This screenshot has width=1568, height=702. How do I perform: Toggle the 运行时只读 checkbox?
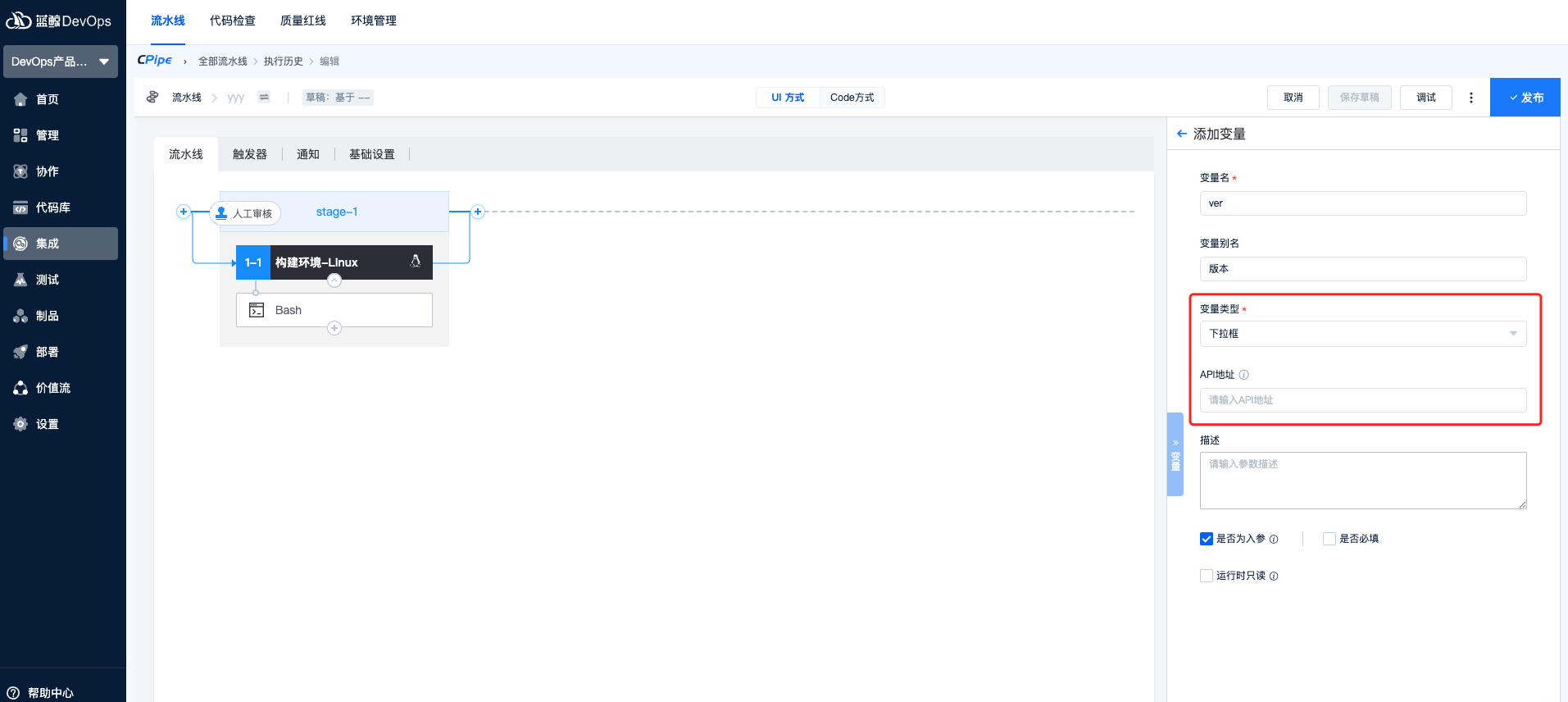tap(1207, 576)
